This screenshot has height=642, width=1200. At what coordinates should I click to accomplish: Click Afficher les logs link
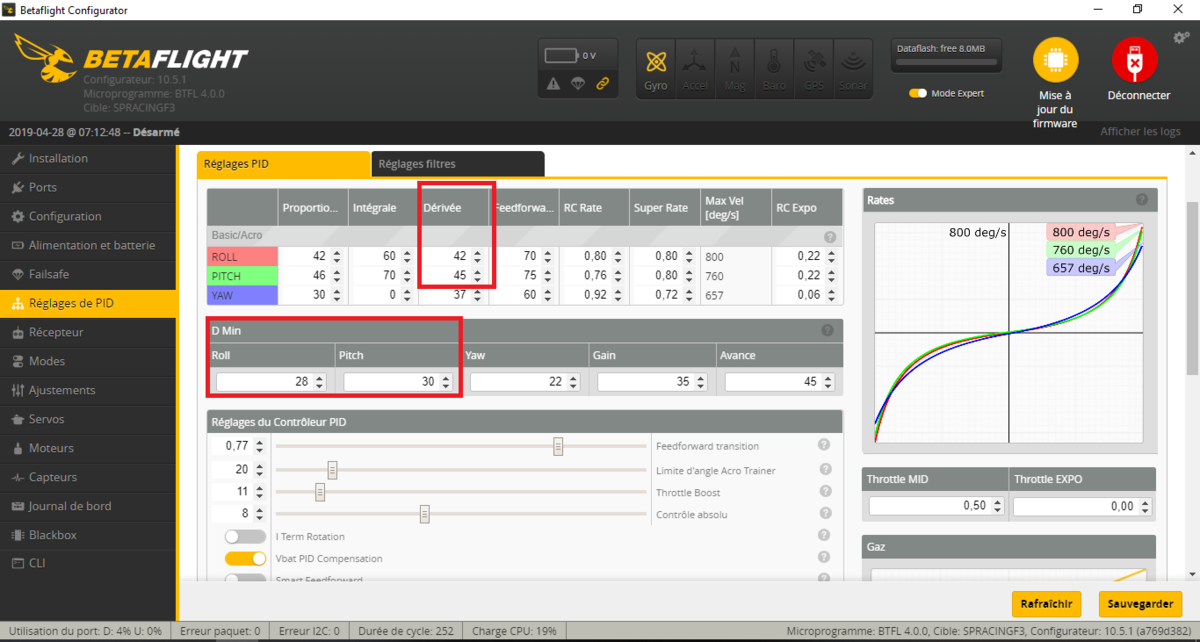pos(1140,132)
